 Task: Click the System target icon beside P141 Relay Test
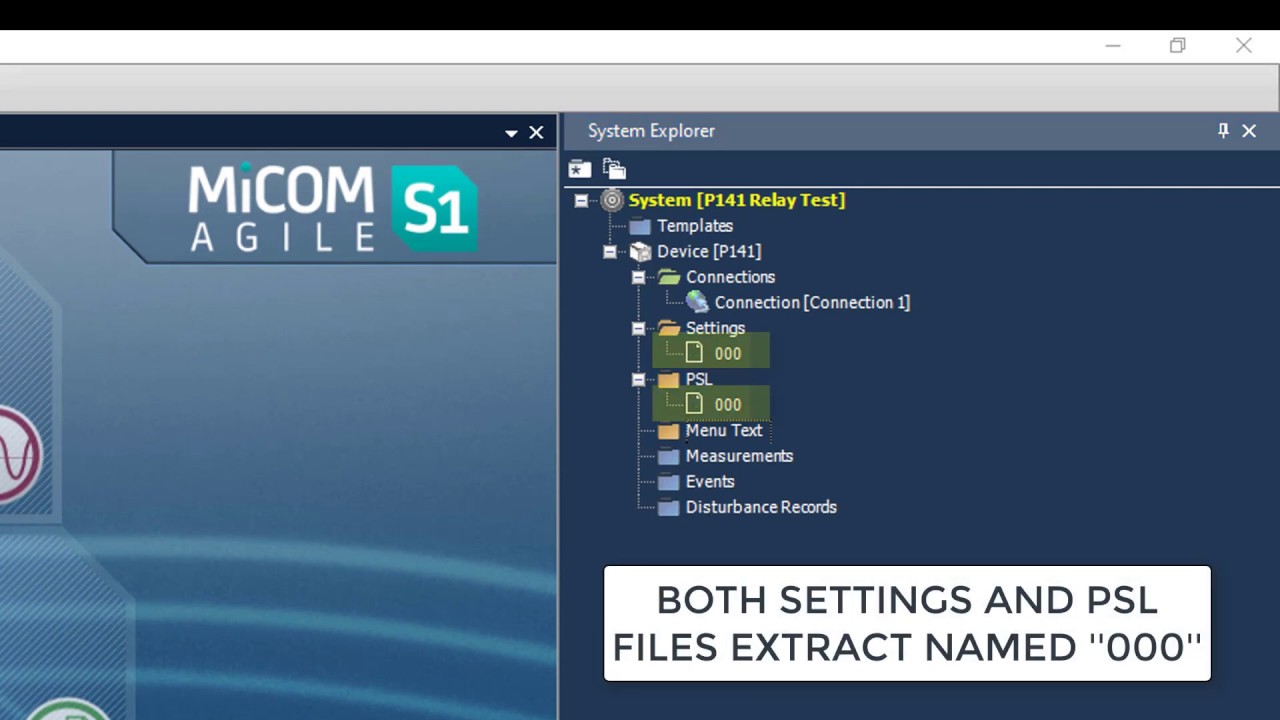click(612, 200)
